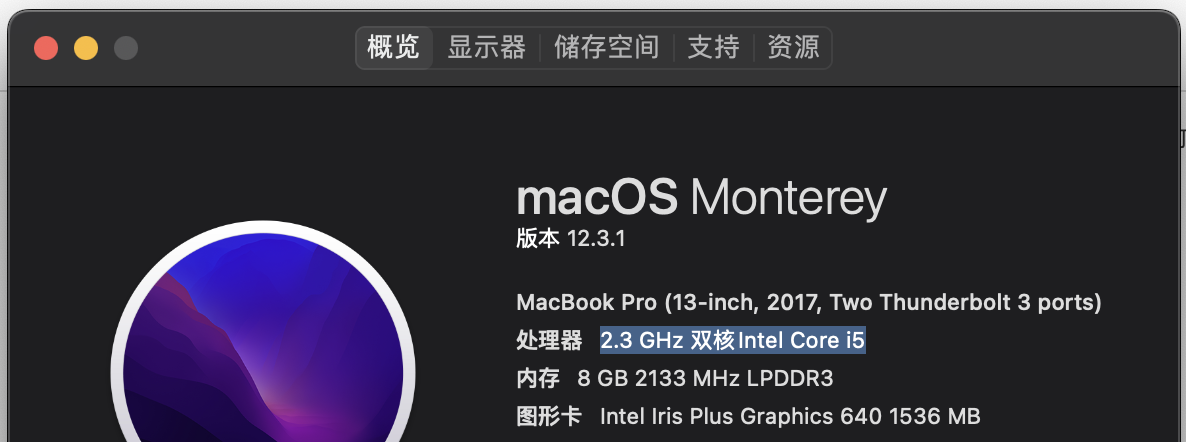Viewport: 1186px width, 442px height.
Task: Show the 资源 tab
Action: tap(793, 47)
